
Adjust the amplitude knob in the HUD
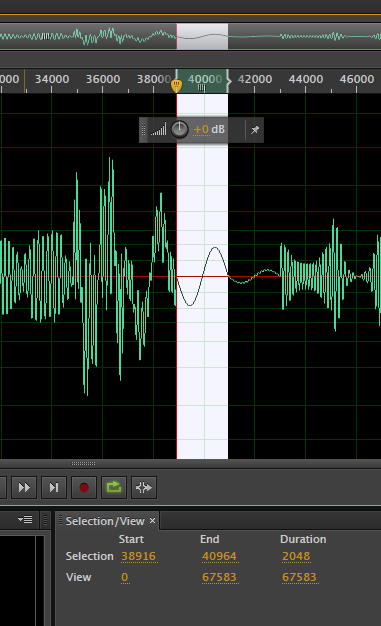point(179,130)
